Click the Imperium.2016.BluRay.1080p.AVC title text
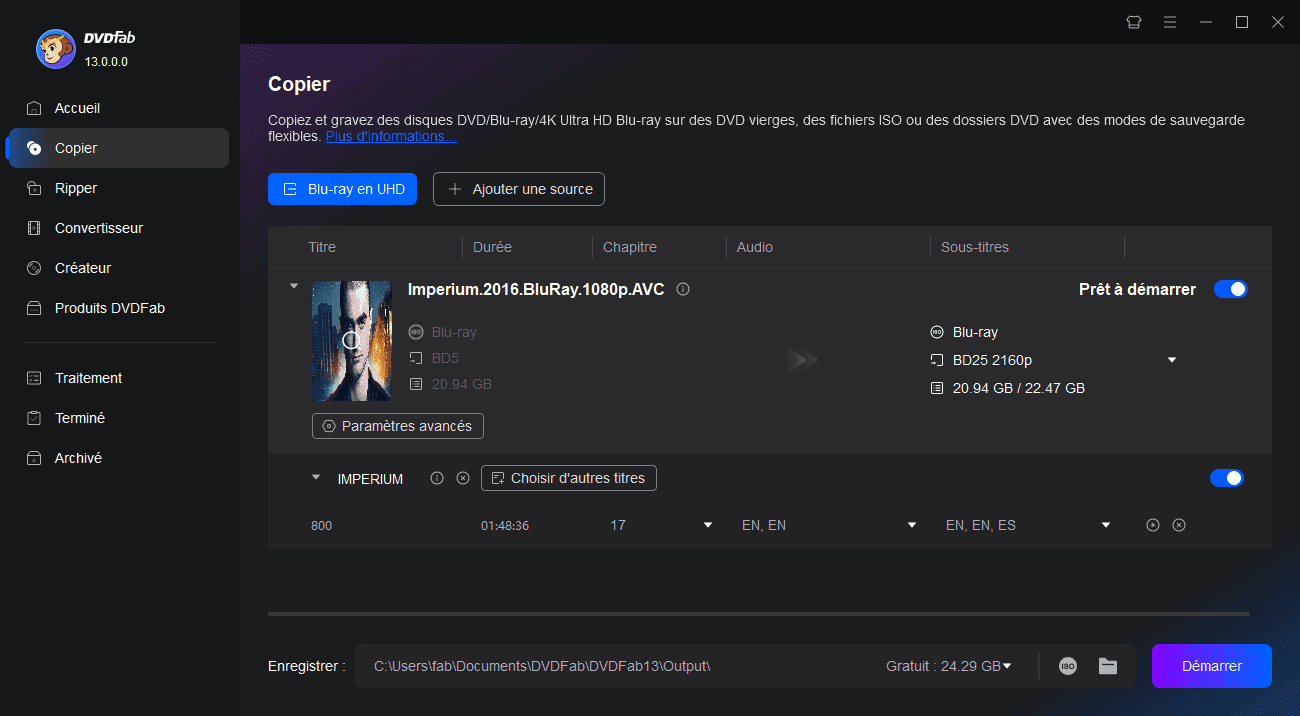 point(536,289)
